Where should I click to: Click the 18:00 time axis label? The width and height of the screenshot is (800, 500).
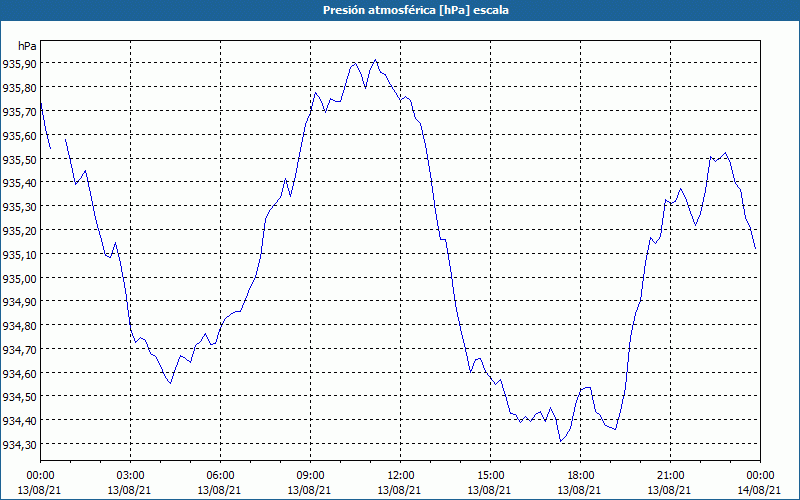(x=580, y=476)
